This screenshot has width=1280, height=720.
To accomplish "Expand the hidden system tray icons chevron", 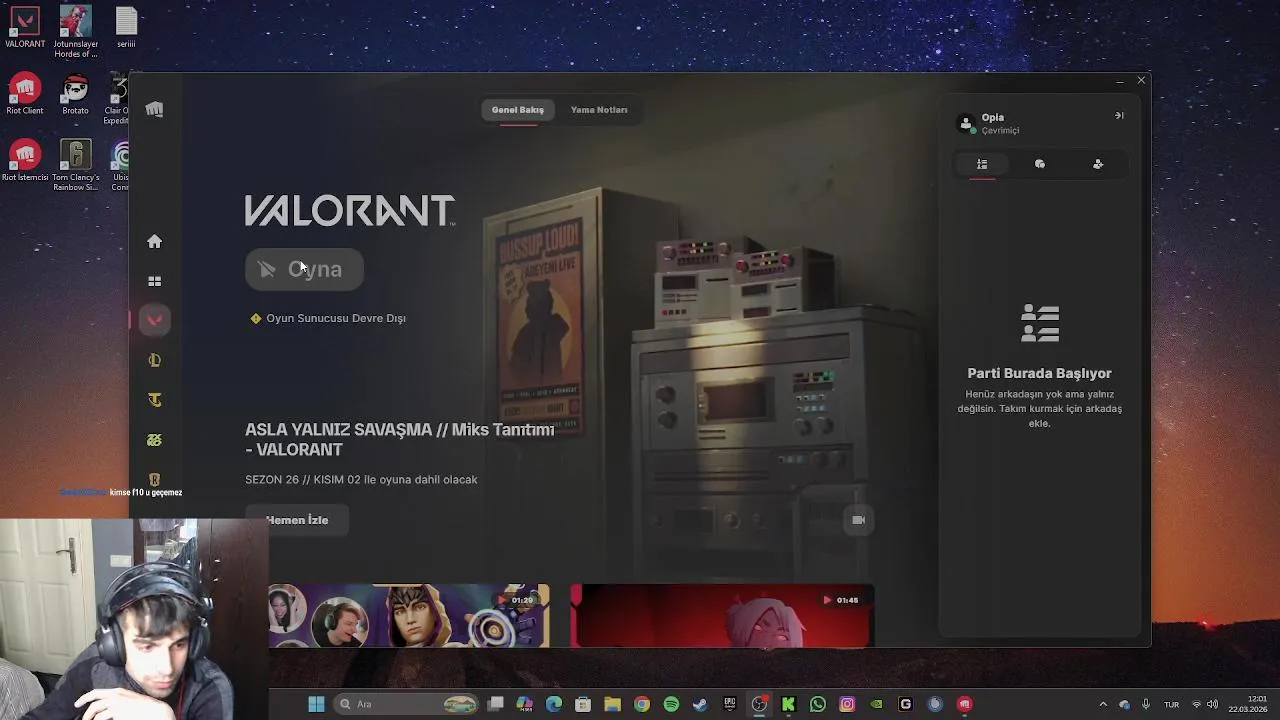I will pyautogui.click(x=1103, y=704).
